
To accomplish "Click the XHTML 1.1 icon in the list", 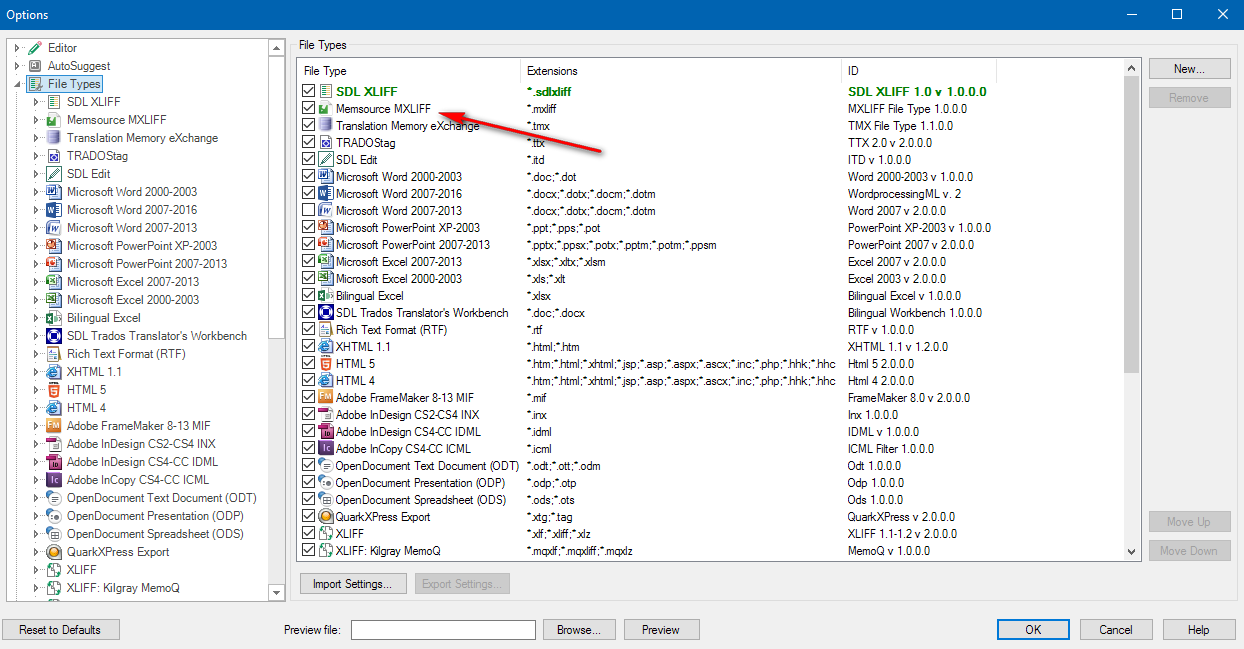I will pos(325,347).
